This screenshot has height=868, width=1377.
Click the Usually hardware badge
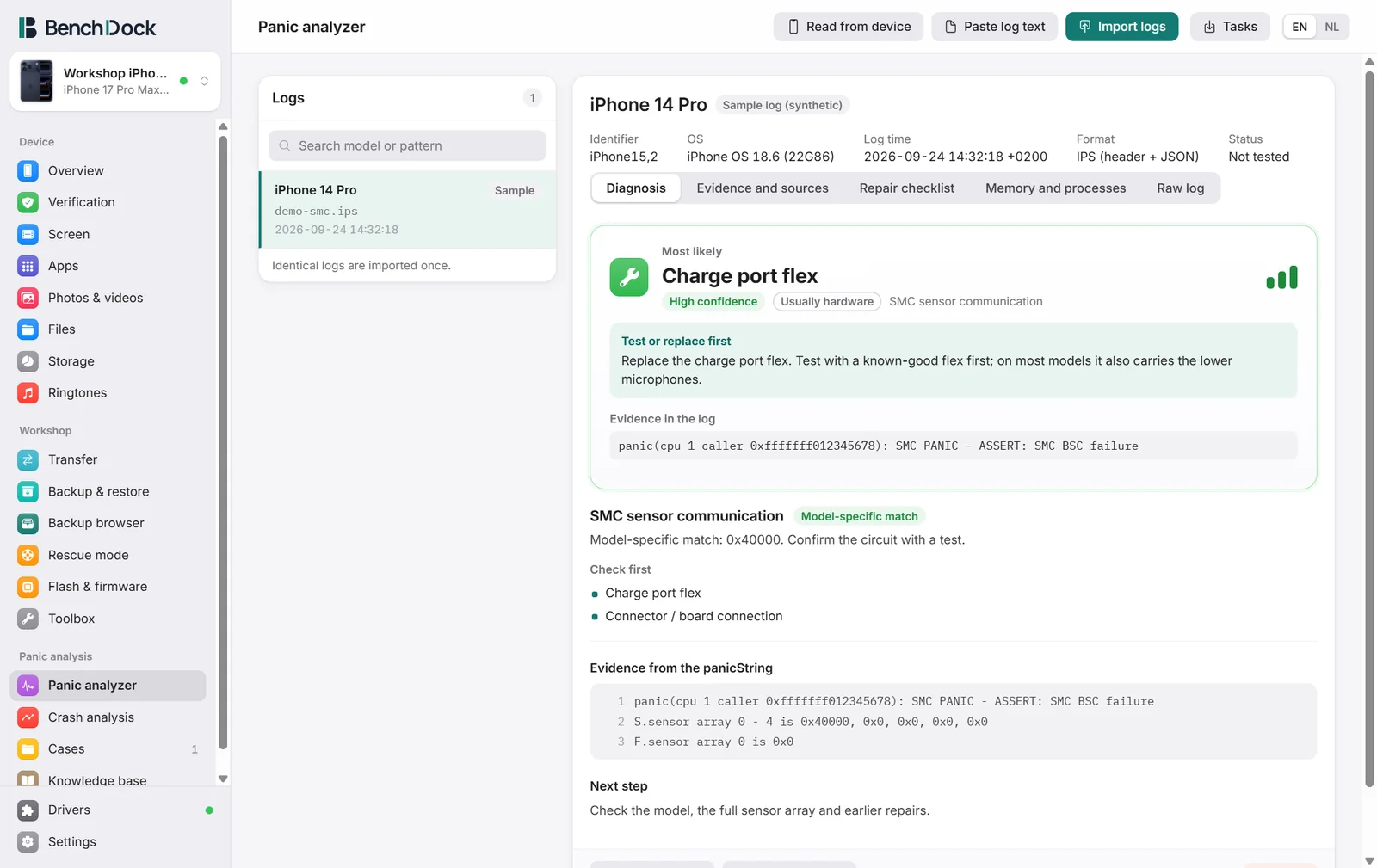click(827, 302)
